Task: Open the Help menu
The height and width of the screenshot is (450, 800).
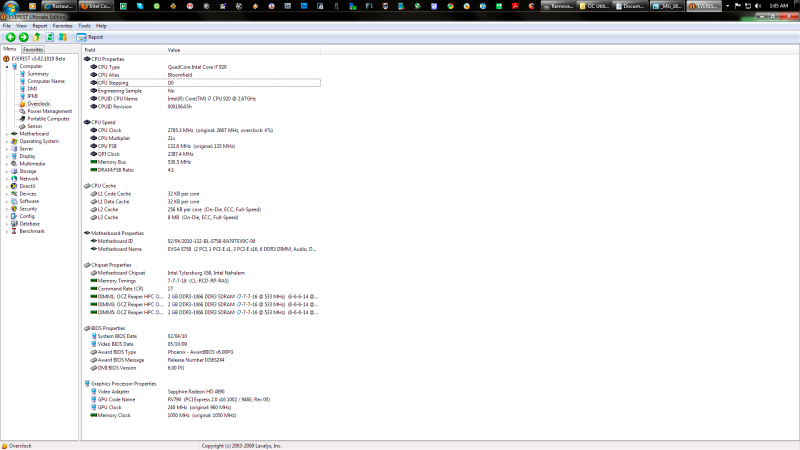Action: [x=101, y=26]
